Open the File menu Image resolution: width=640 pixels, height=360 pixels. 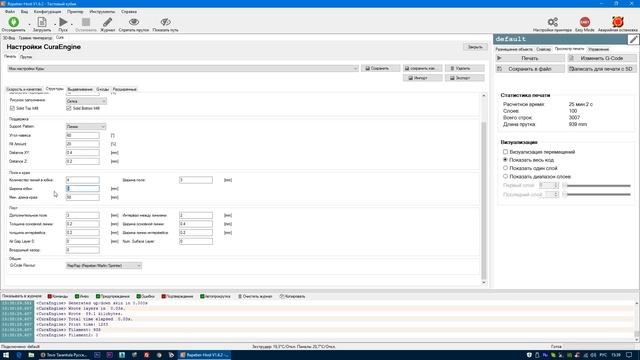[10, 12]
